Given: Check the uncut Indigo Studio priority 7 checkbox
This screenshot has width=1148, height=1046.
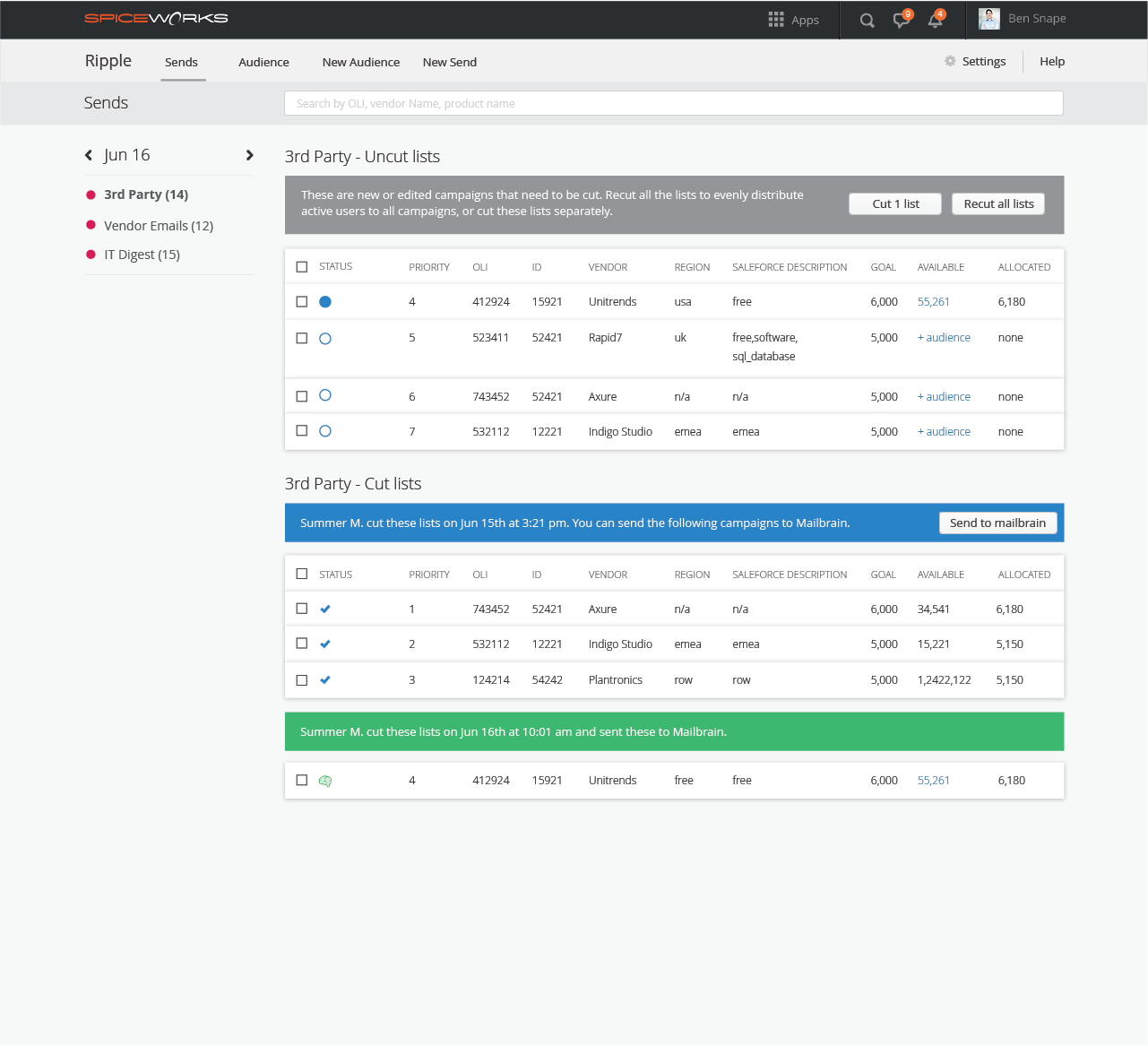Looking at the screenshot, I should coord(302,431).
